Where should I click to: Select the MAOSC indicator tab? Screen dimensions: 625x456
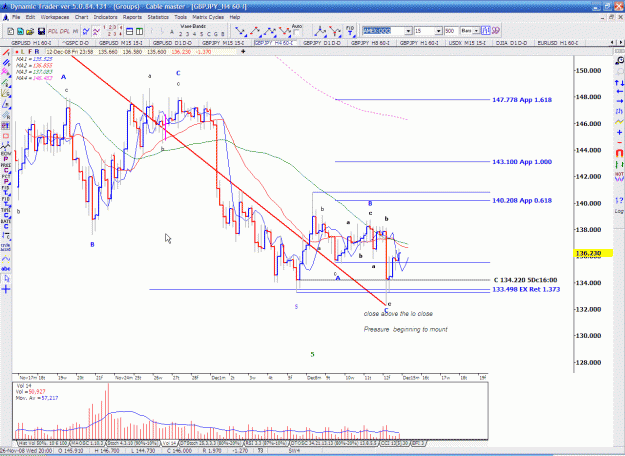[87, 443]
